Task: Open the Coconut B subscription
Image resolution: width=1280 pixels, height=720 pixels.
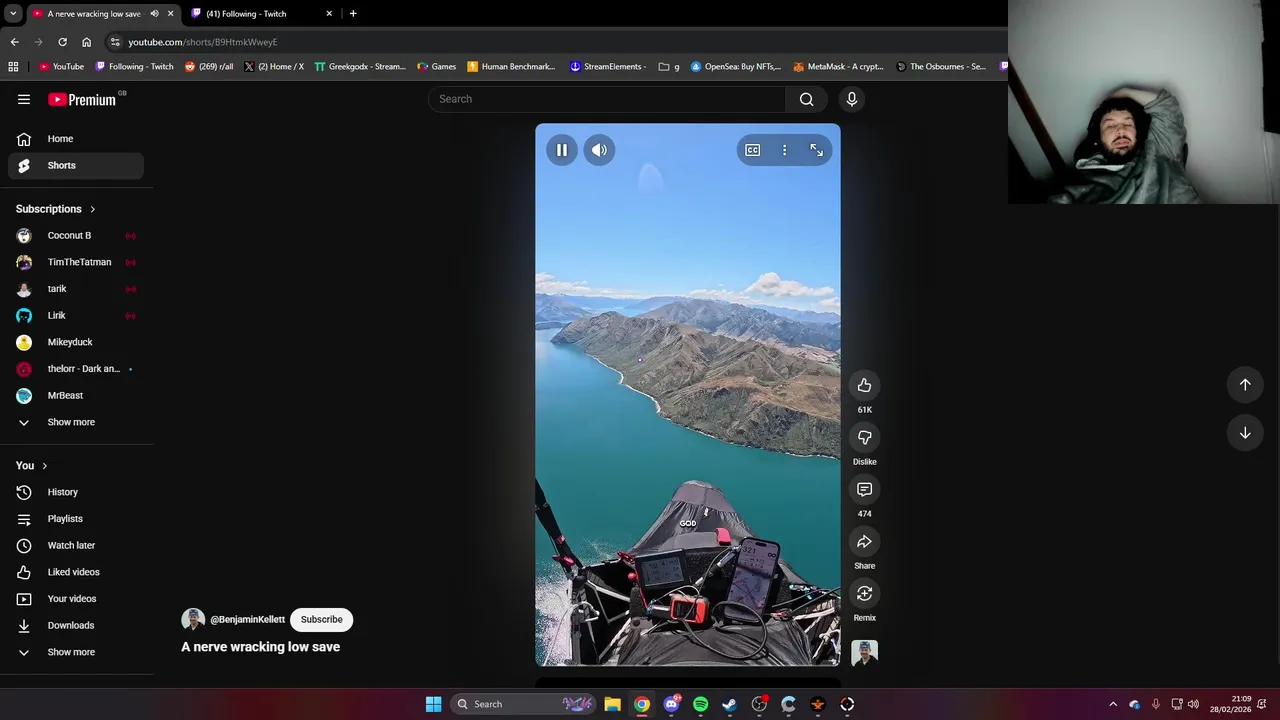Action: coord(76,235)
